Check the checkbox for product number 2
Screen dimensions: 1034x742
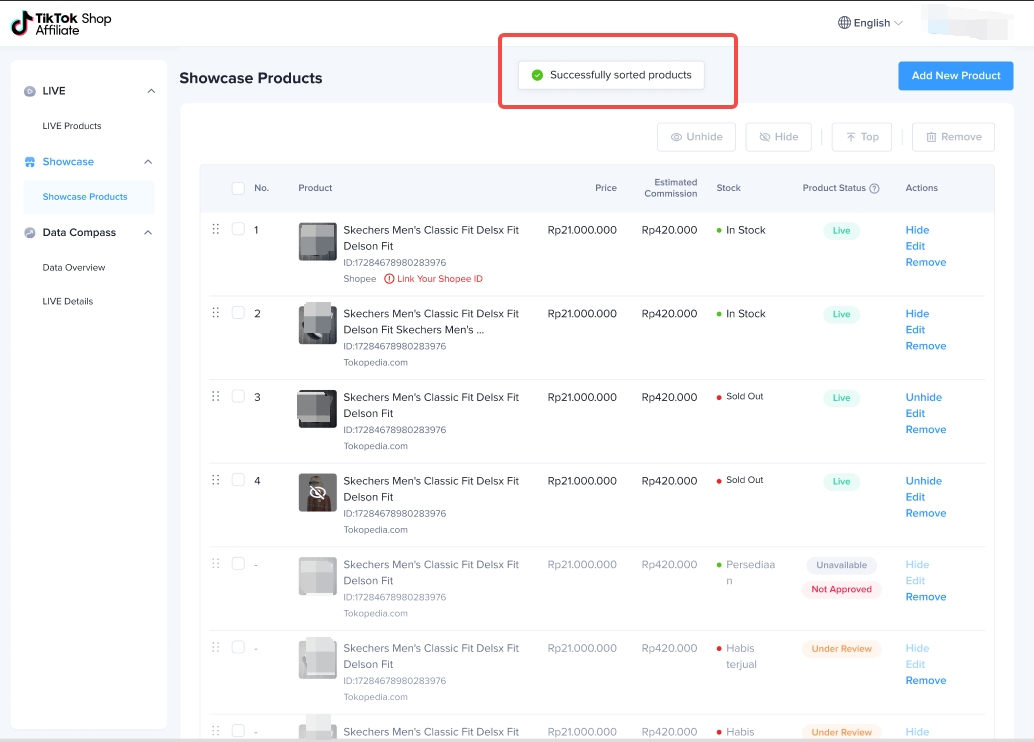click(x=238, y=313)
